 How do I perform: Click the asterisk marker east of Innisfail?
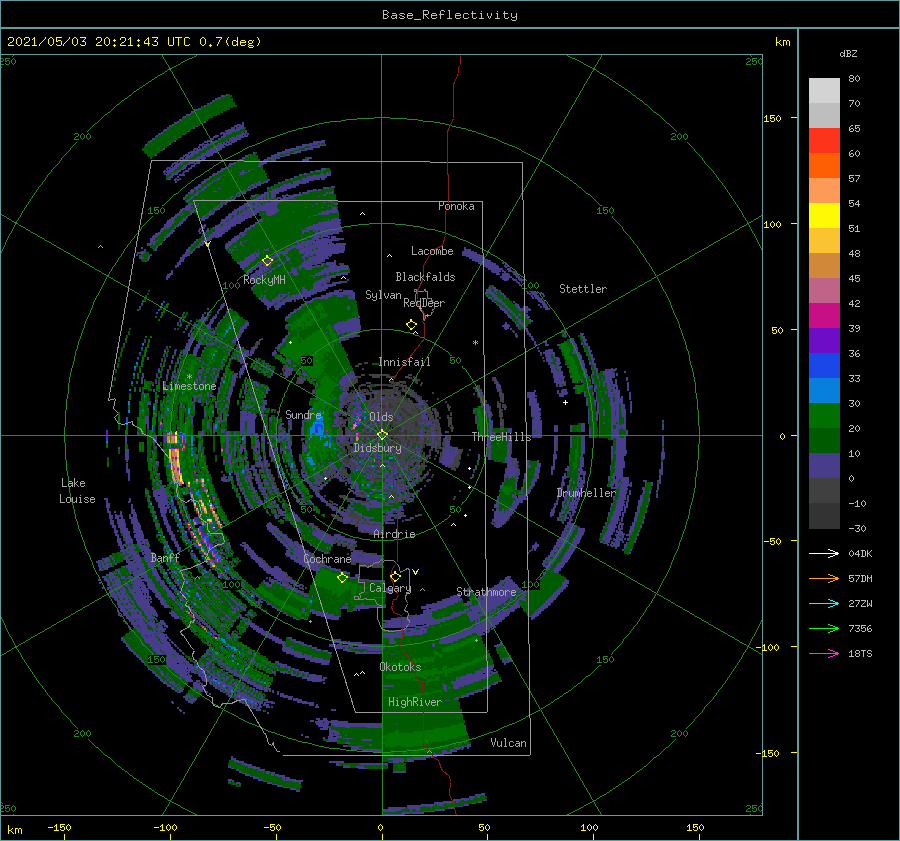pos(475,343)
